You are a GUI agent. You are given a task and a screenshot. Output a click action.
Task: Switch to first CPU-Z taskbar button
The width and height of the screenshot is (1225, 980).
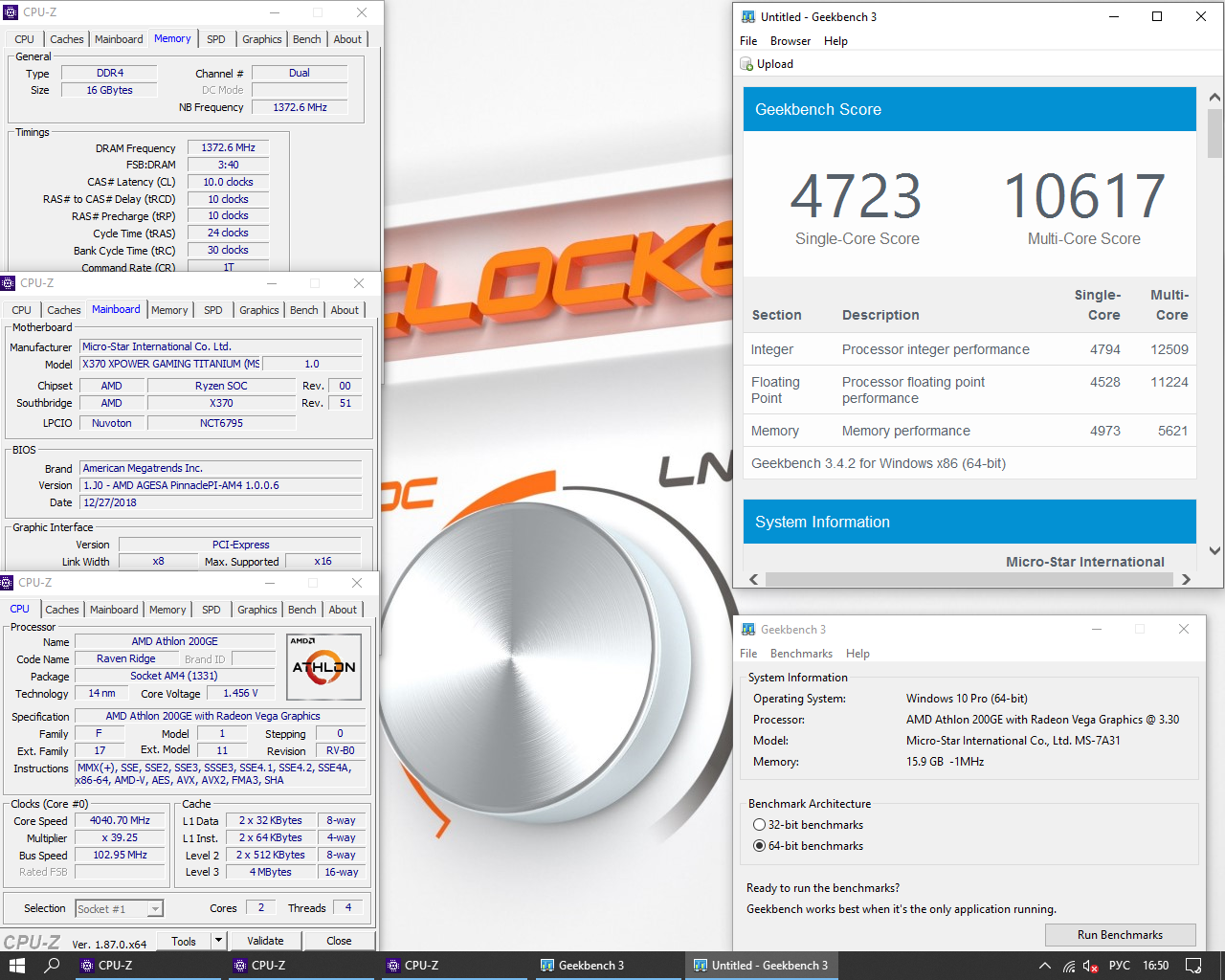pos(146,966)
